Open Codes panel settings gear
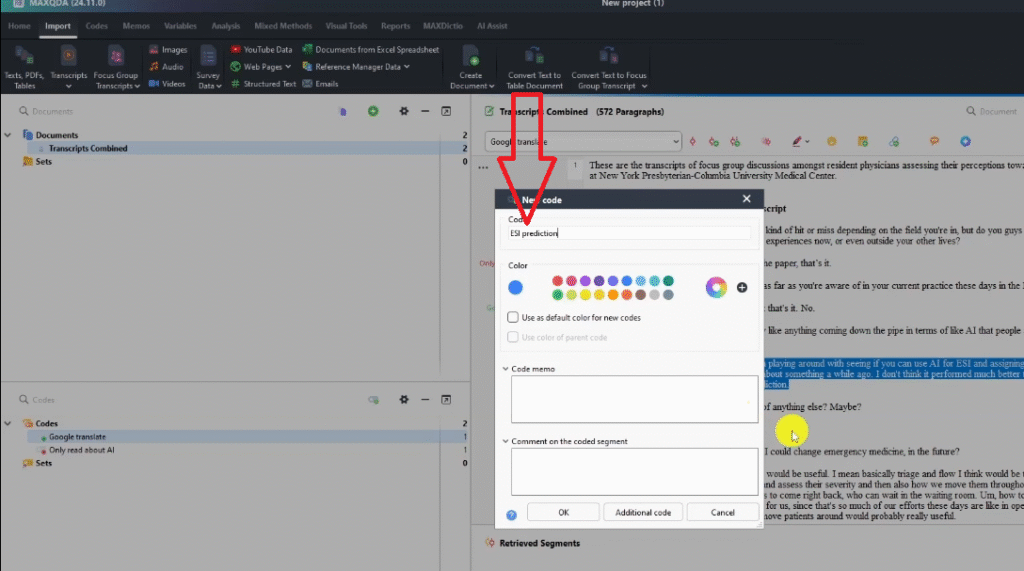Screen dimensions: 1024x571 click(x=404, y=399)
